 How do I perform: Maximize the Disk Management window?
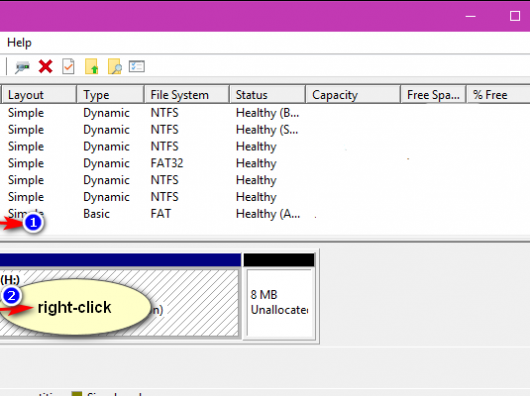[x=514, y=16]
